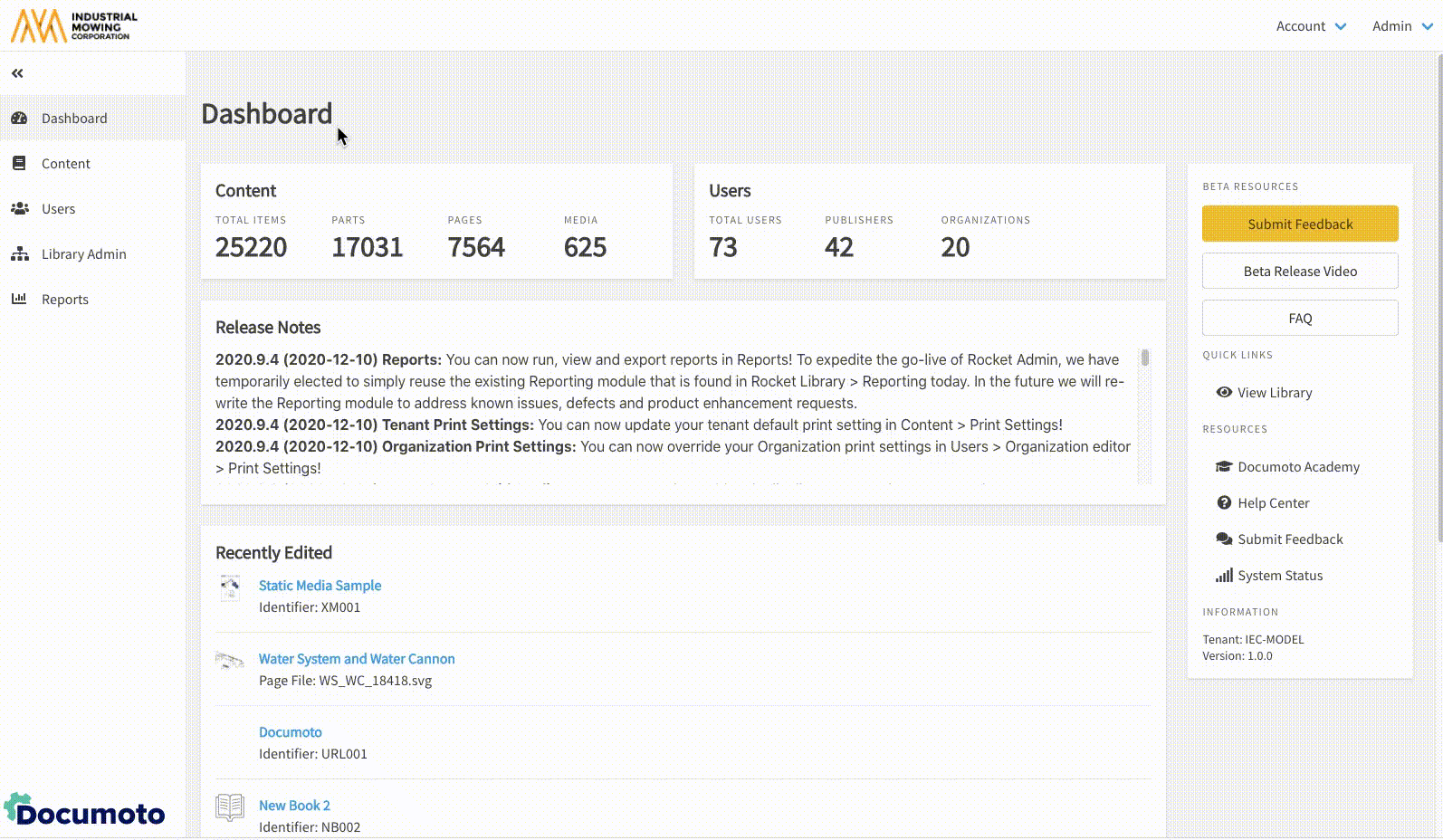1443x840 pixels.
Task: Click the Users group icon in sidebar
Action: 19,209
